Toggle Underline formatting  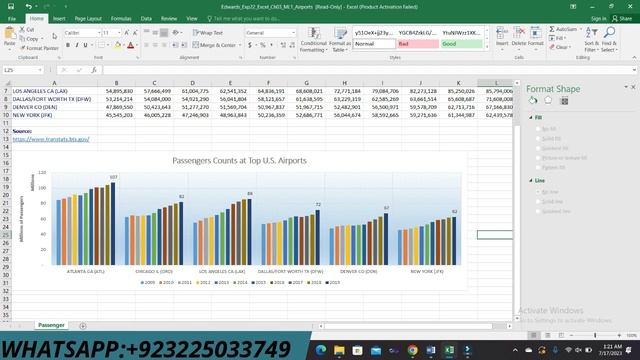[85, 45]
